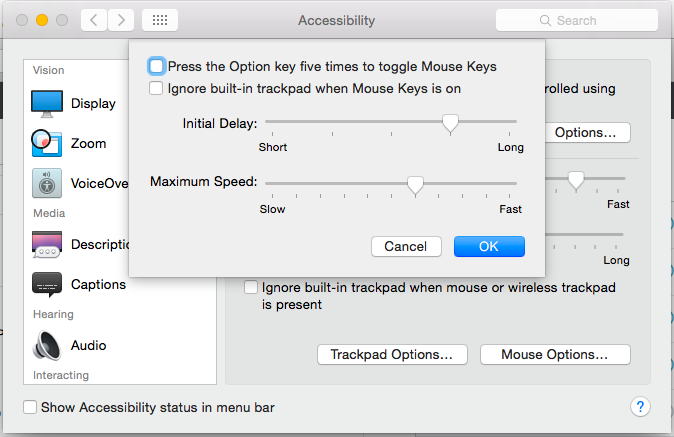Select the Captions icon in sidebar
Viewport: 674px width, 437px height.
(47, 285)
